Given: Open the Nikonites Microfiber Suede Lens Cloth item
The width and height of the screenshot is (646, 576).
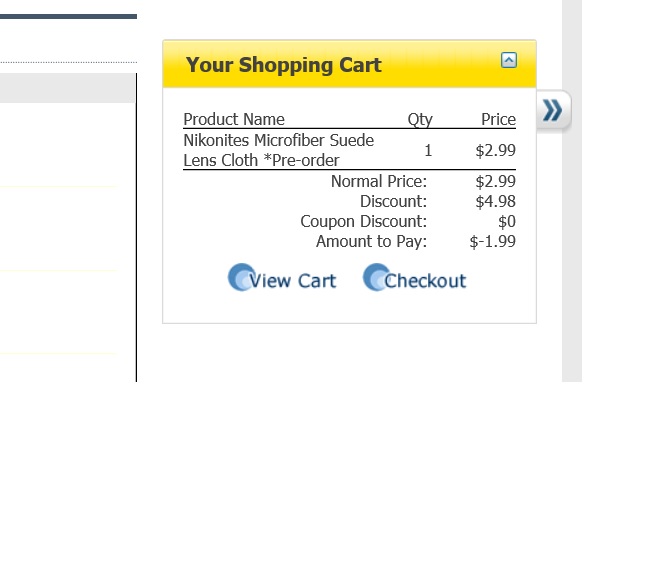Looking at the screenshot, I should (278, 150).
